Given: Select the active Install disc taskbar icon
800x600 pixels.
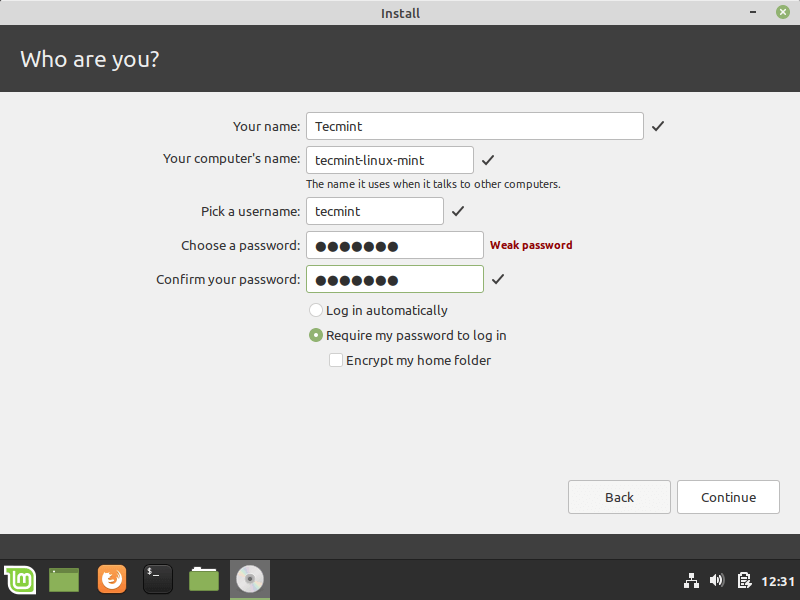Looking at the screenshot, I should pyautogui.click(x=249, y=579).
